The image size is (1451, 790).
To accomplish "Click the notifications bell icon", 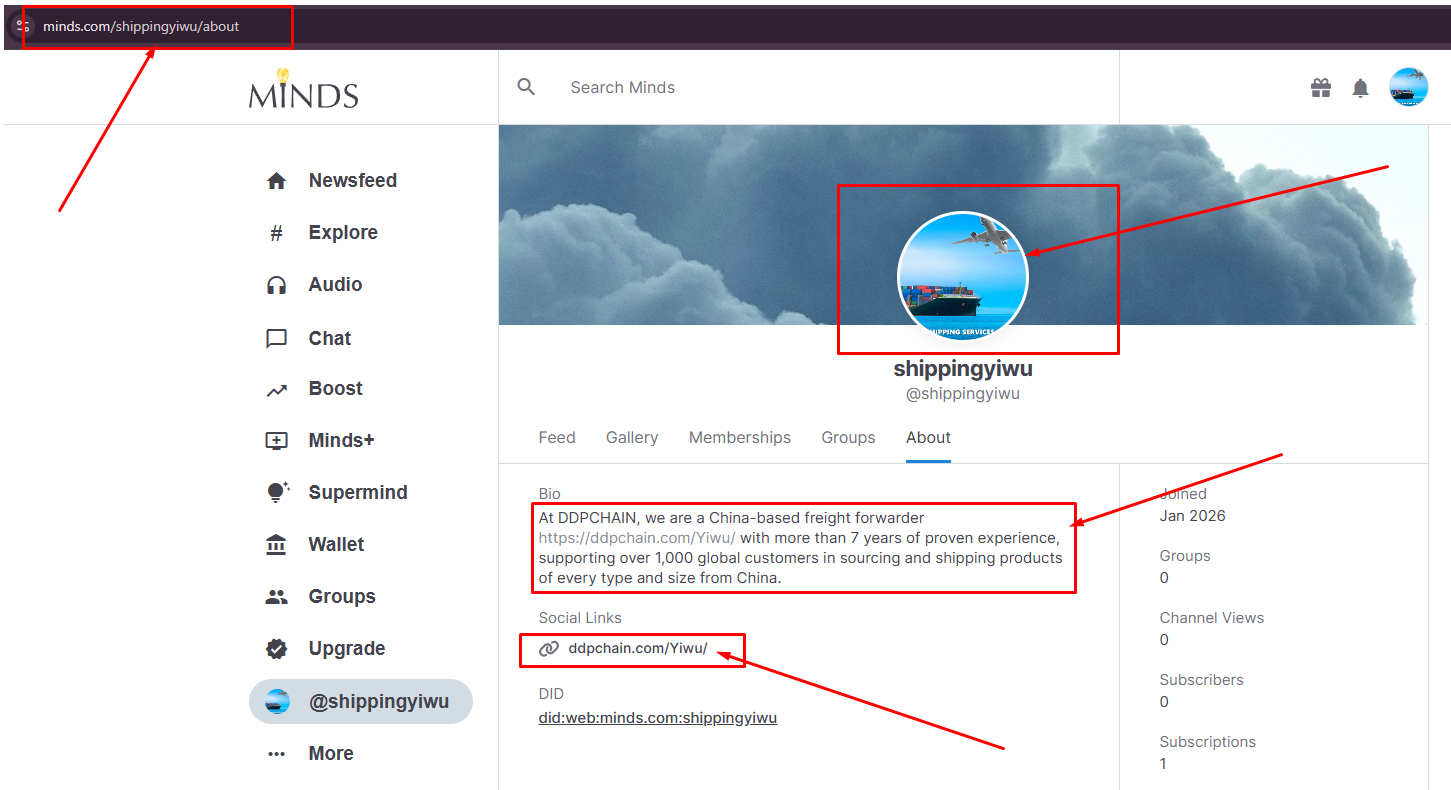I will point(1360,88).
